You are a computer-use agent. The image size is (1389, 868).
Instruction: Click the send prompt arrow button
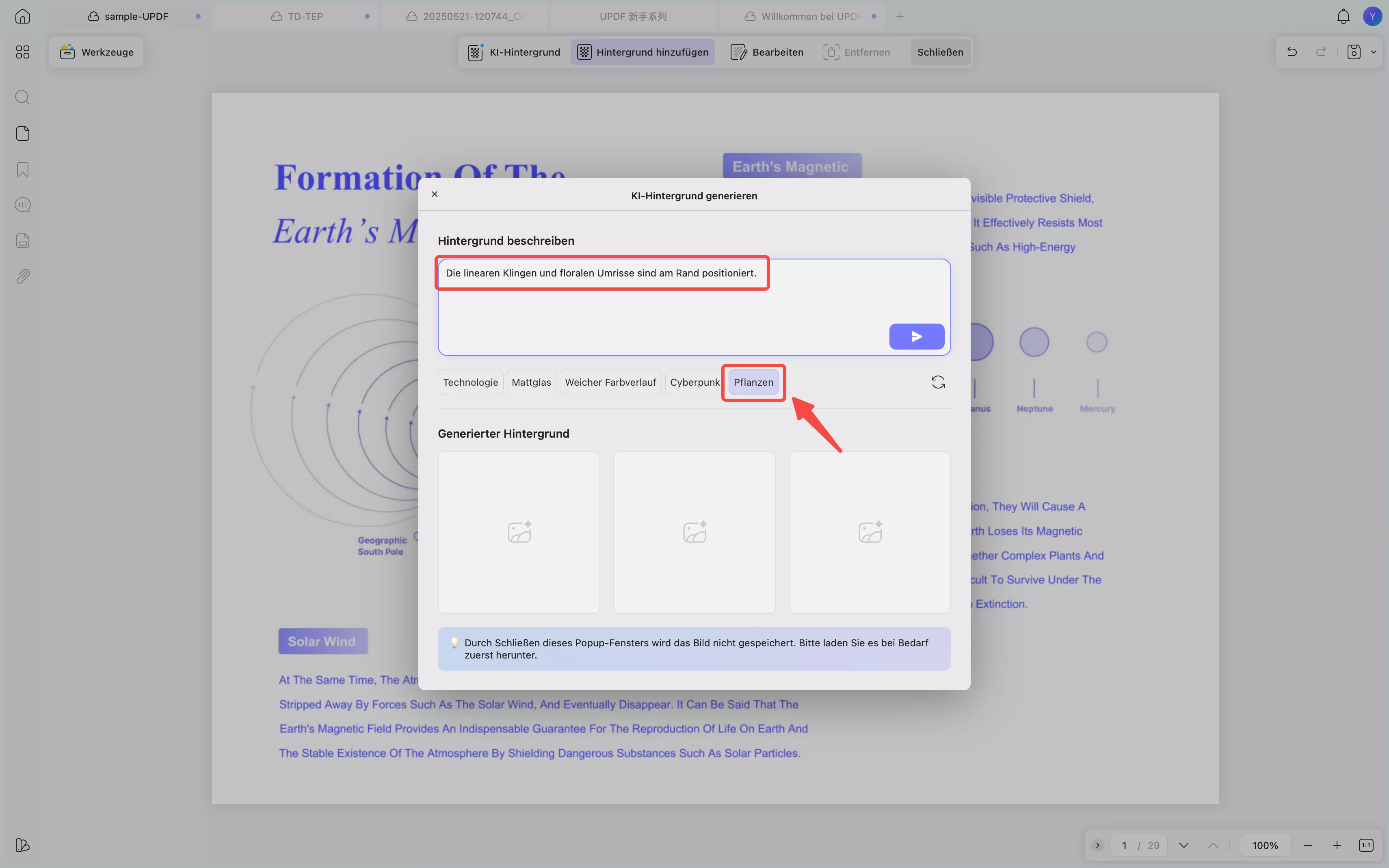pyautogui.click(x=916, y=337)
